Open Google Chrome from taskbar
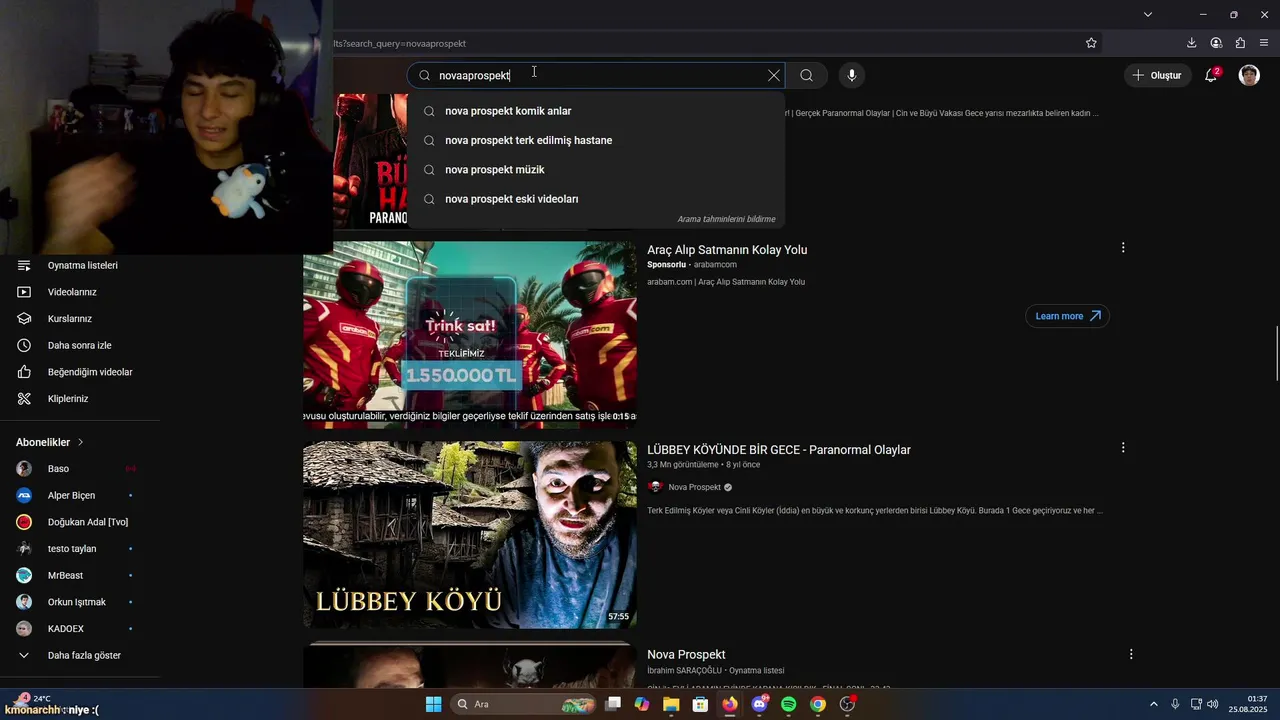 coord(818,704)
